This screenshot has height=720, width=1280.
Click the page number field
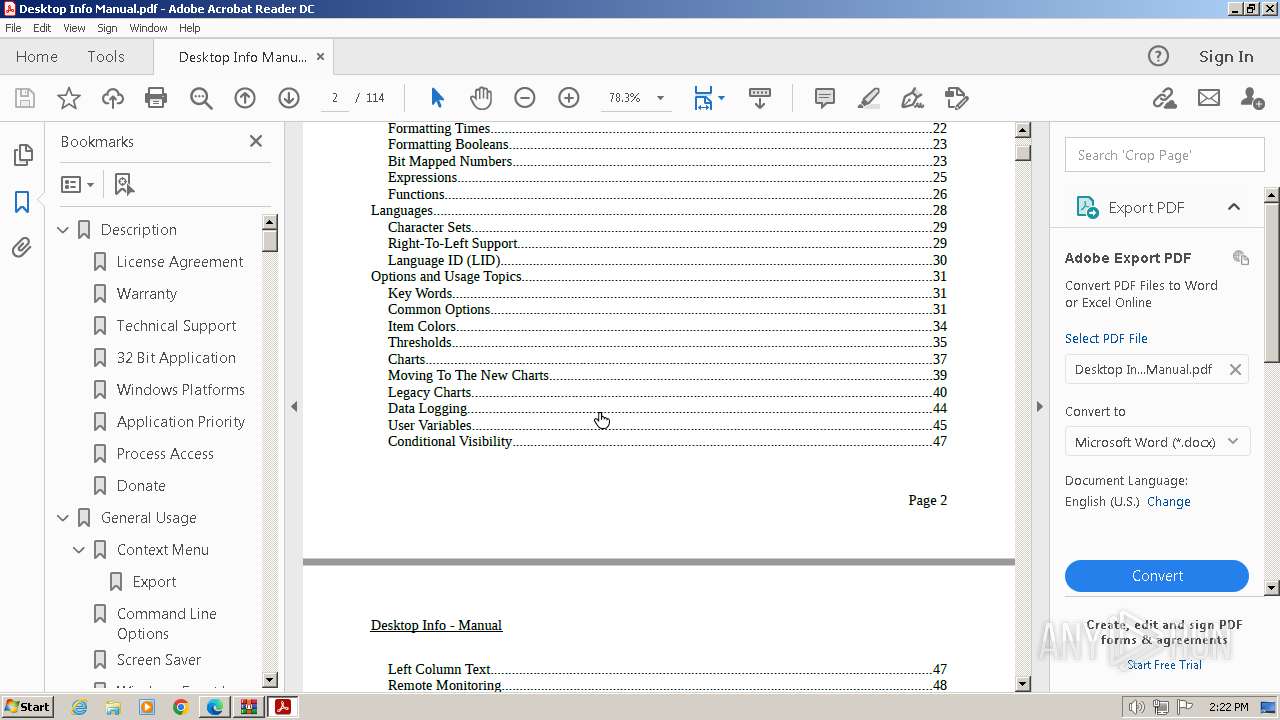tap(334, 98)
